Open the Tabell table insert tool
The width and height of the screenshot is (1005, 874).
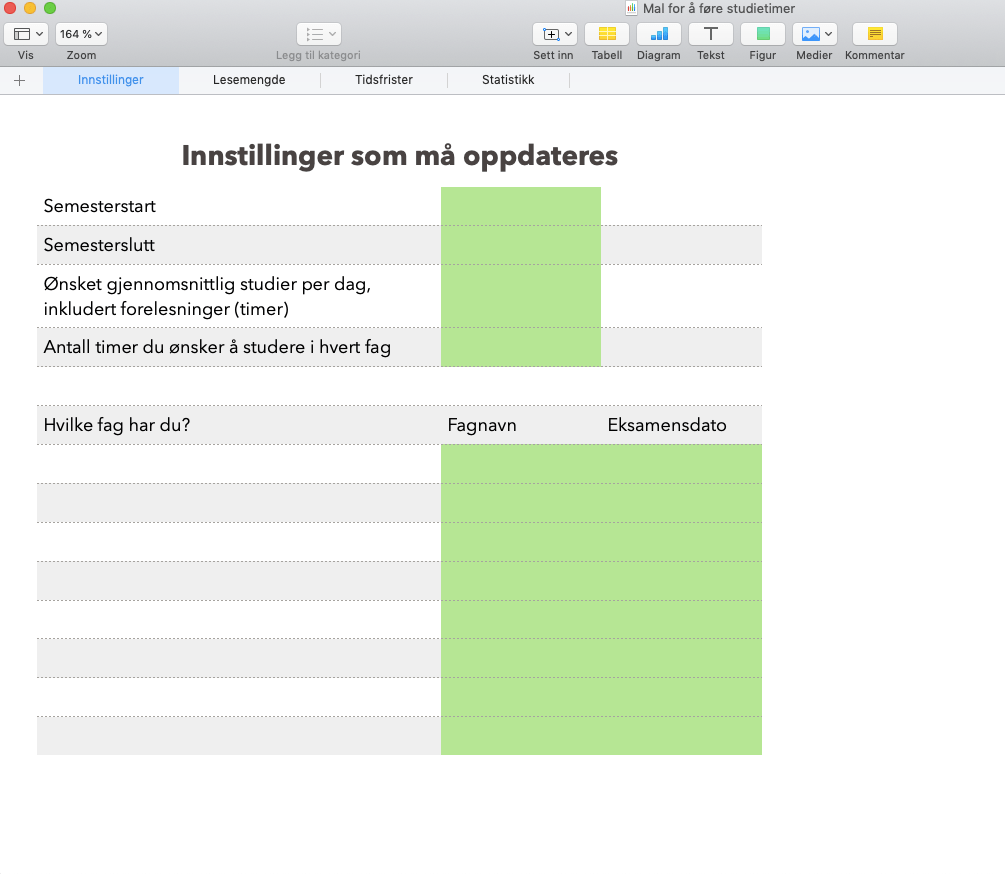point(606,34)
